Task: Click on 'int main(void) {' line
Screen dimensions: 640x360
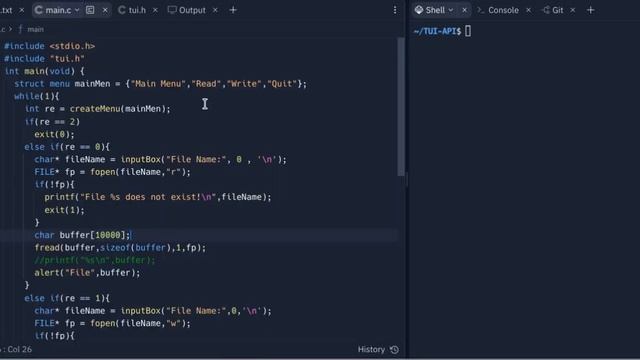Action: [x=44, y=71]
